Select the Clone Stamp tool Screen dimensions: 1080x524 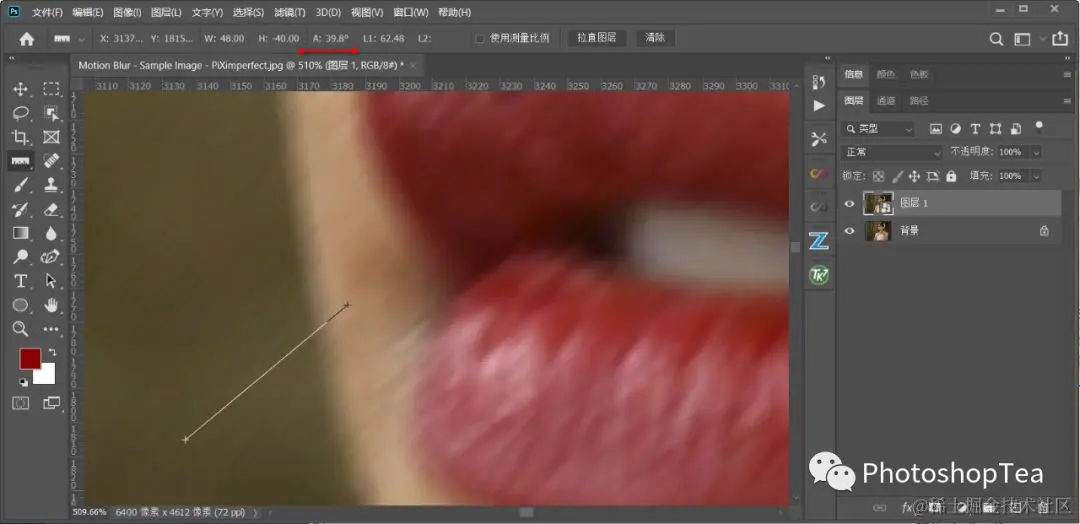pyautogui.click(x=52, y=185)
